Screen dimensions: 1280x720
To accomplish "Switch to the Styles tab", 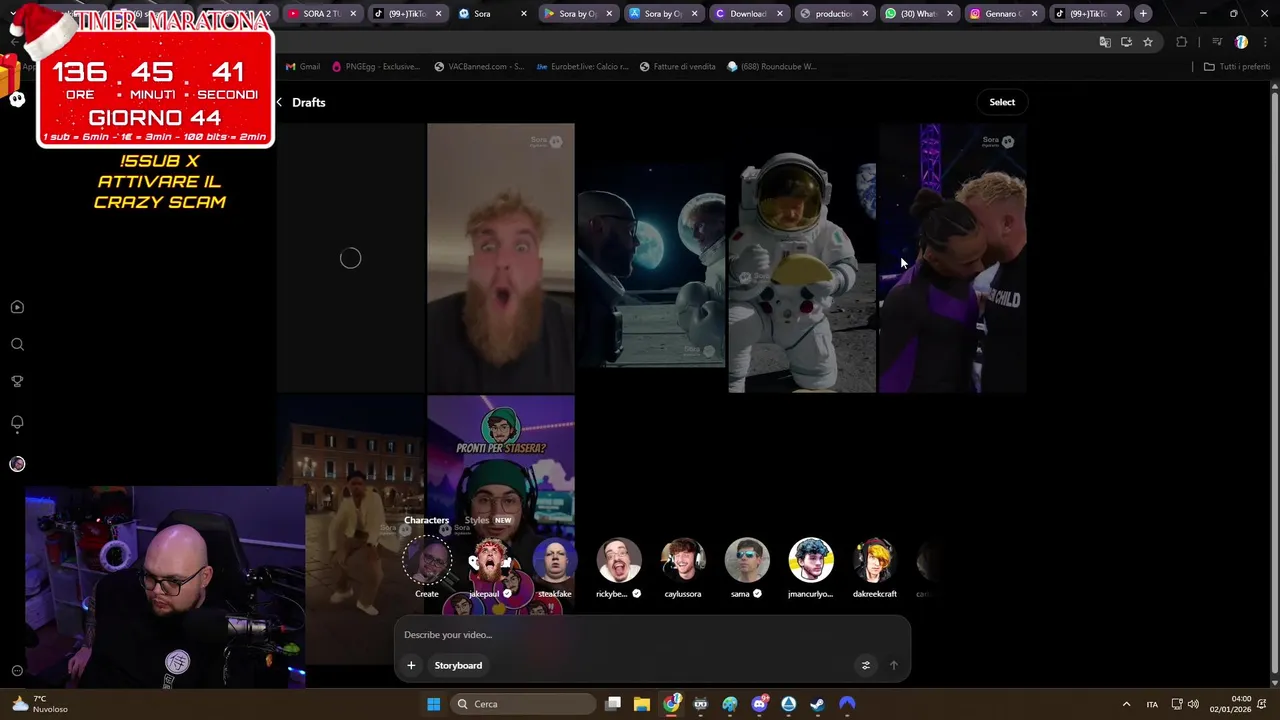I will (x=476, y=520).
